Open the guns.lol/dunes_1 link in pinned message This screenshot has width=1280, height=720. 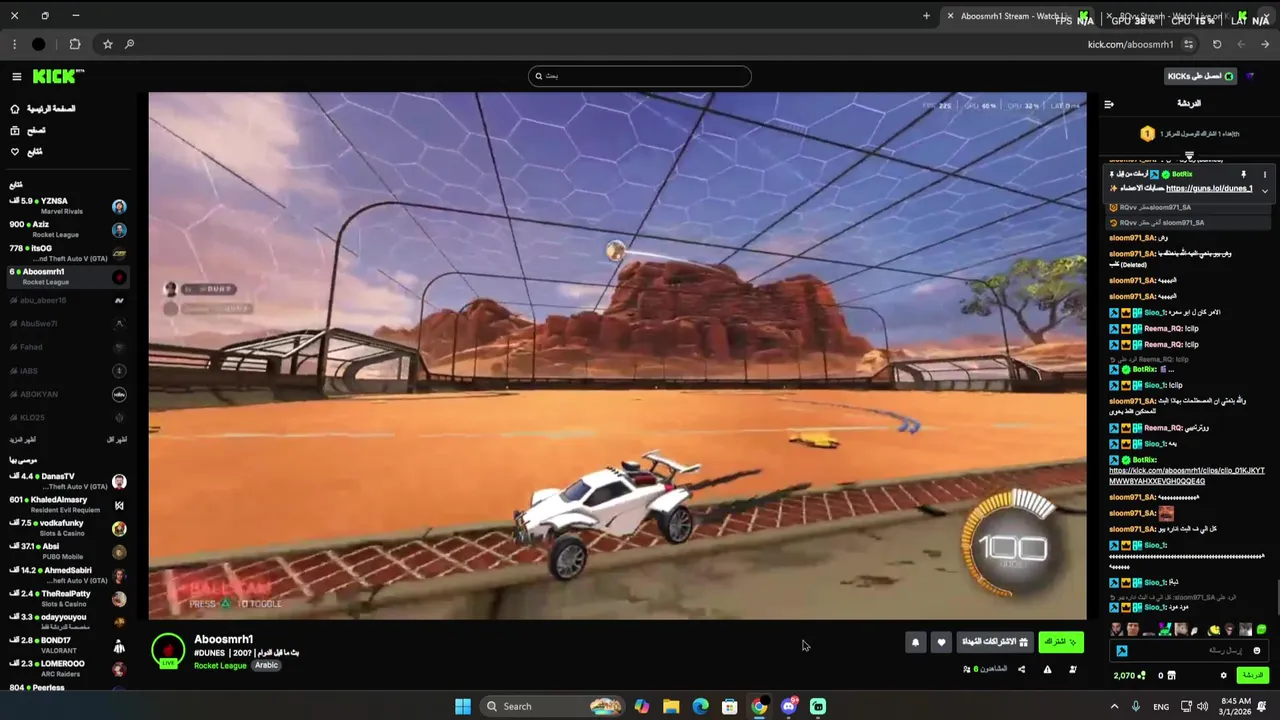tap(1209, 188)
